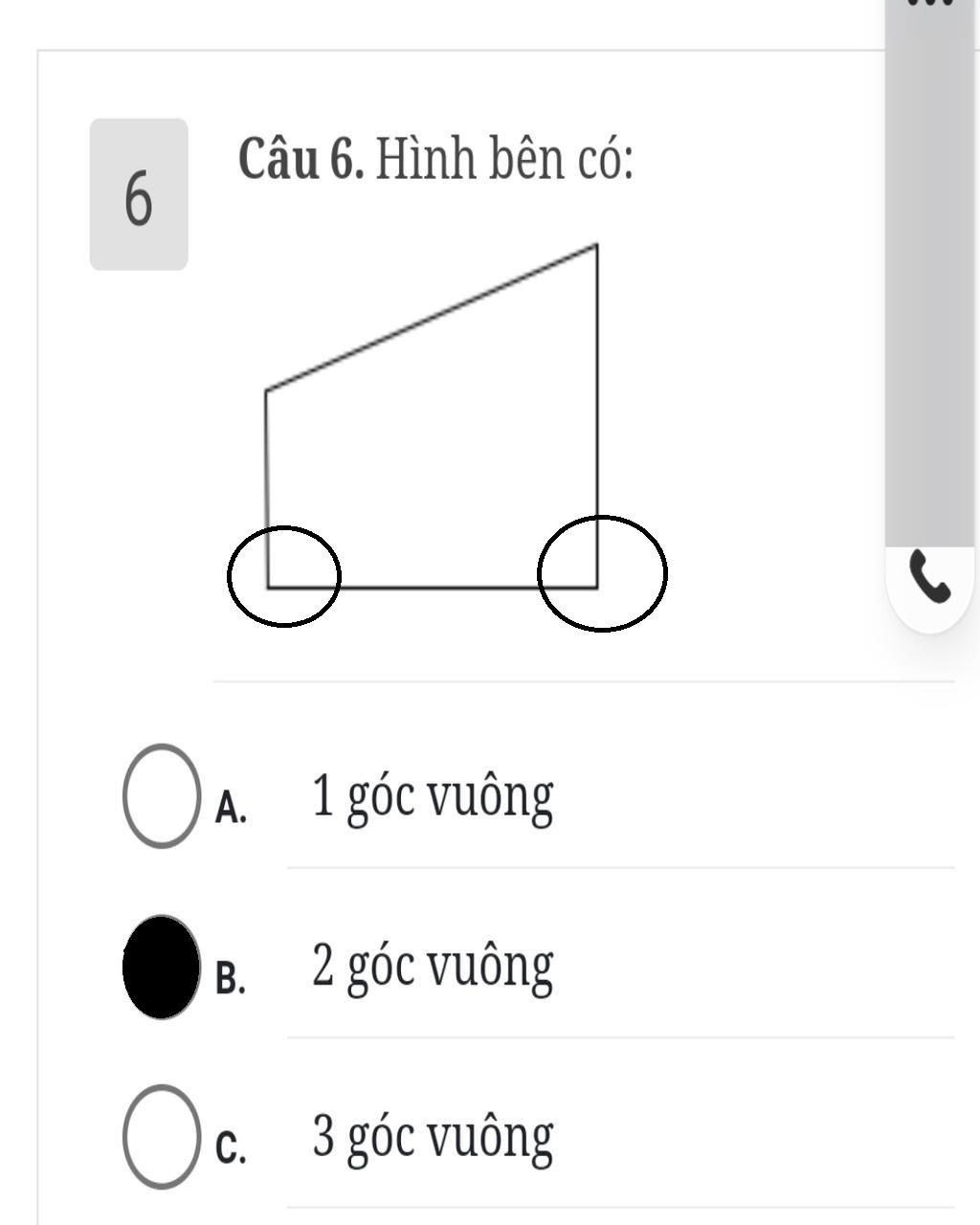Click the answer text "1 góc vuông"
Viewport: 980px width, 1225px height.
click(433, 796)
